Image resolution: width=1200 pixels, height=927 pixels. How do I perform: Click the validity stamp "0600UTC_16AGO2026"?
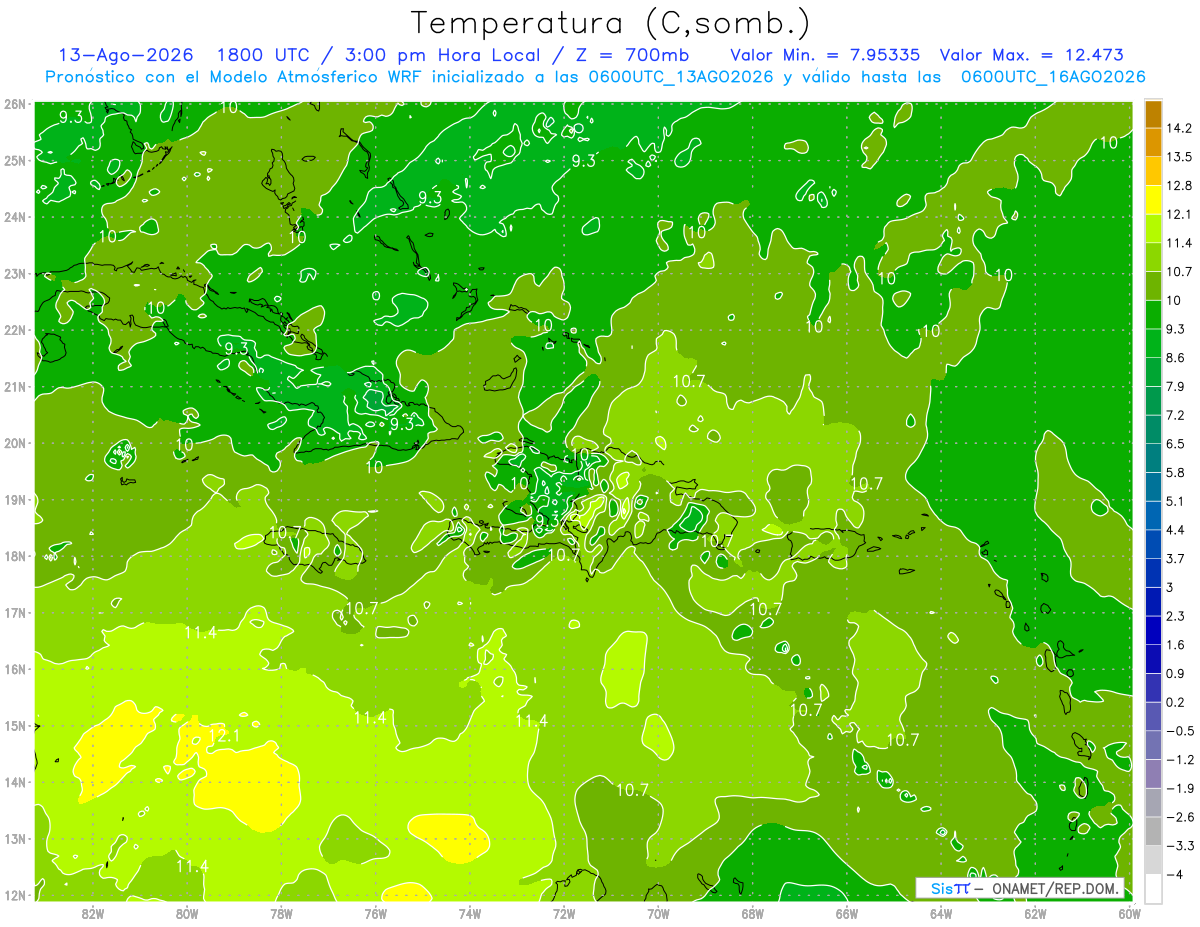tap(1052, 77)
